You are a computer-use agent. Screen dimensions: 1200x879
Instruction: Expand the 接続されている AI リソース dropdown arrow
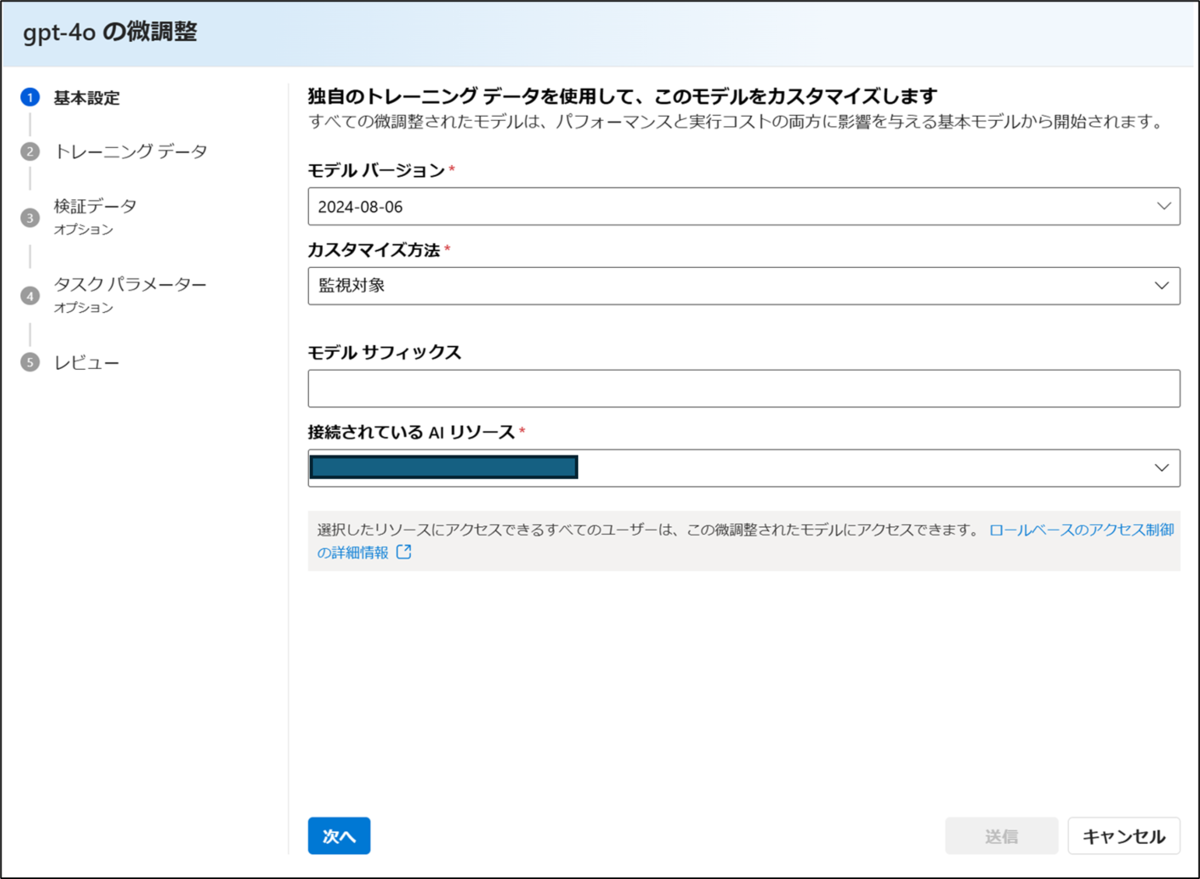[1162, 467]
